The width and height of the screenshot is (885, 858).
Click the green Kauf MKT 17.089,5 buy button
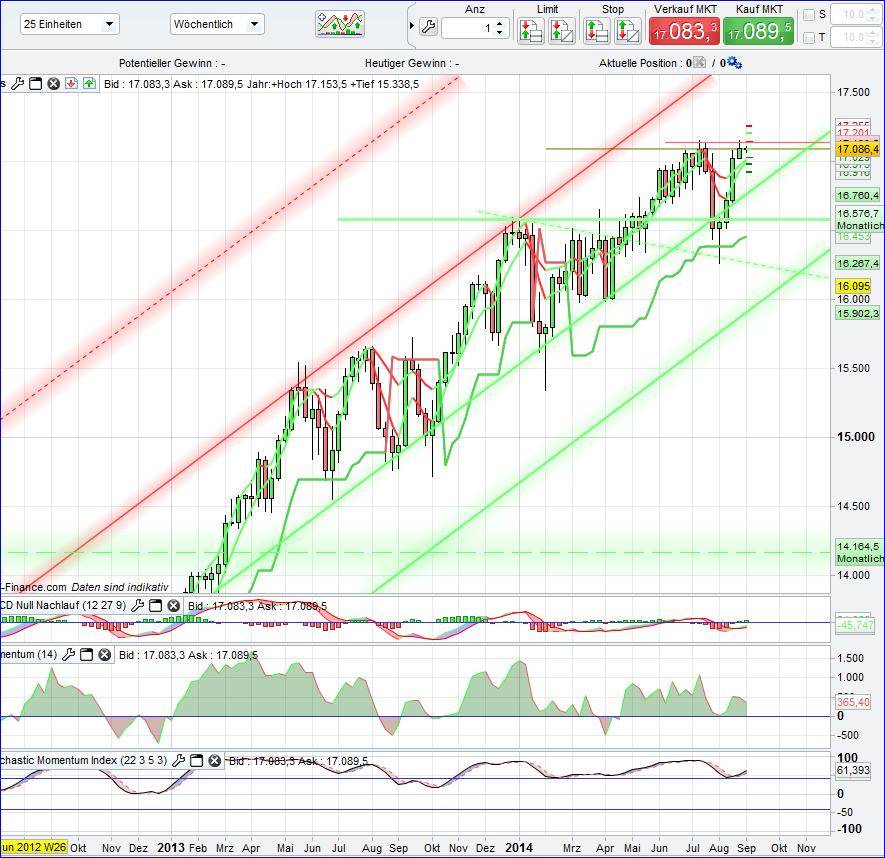point(756,31)
